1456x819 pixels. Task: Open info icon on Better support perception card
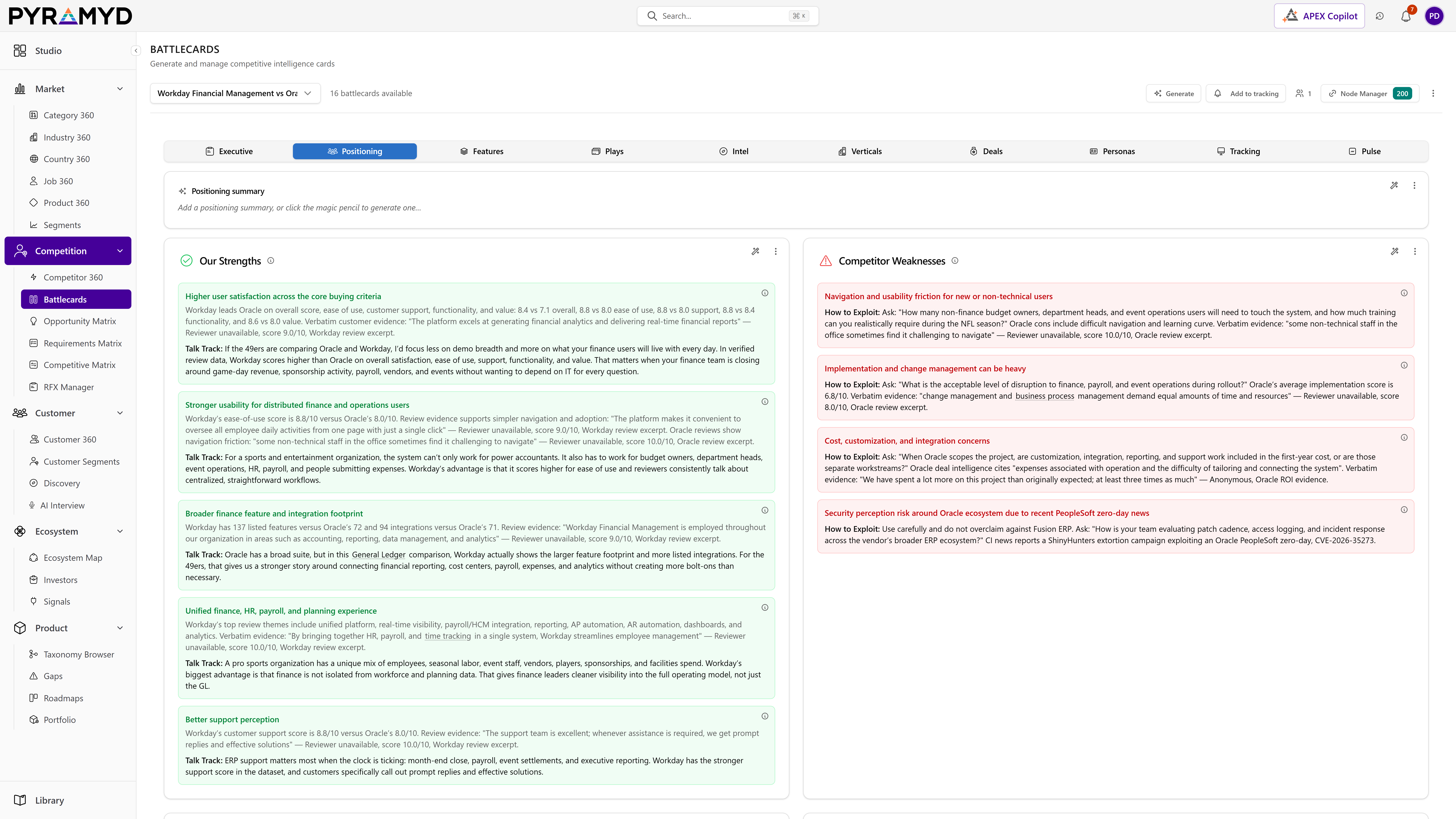765,716
